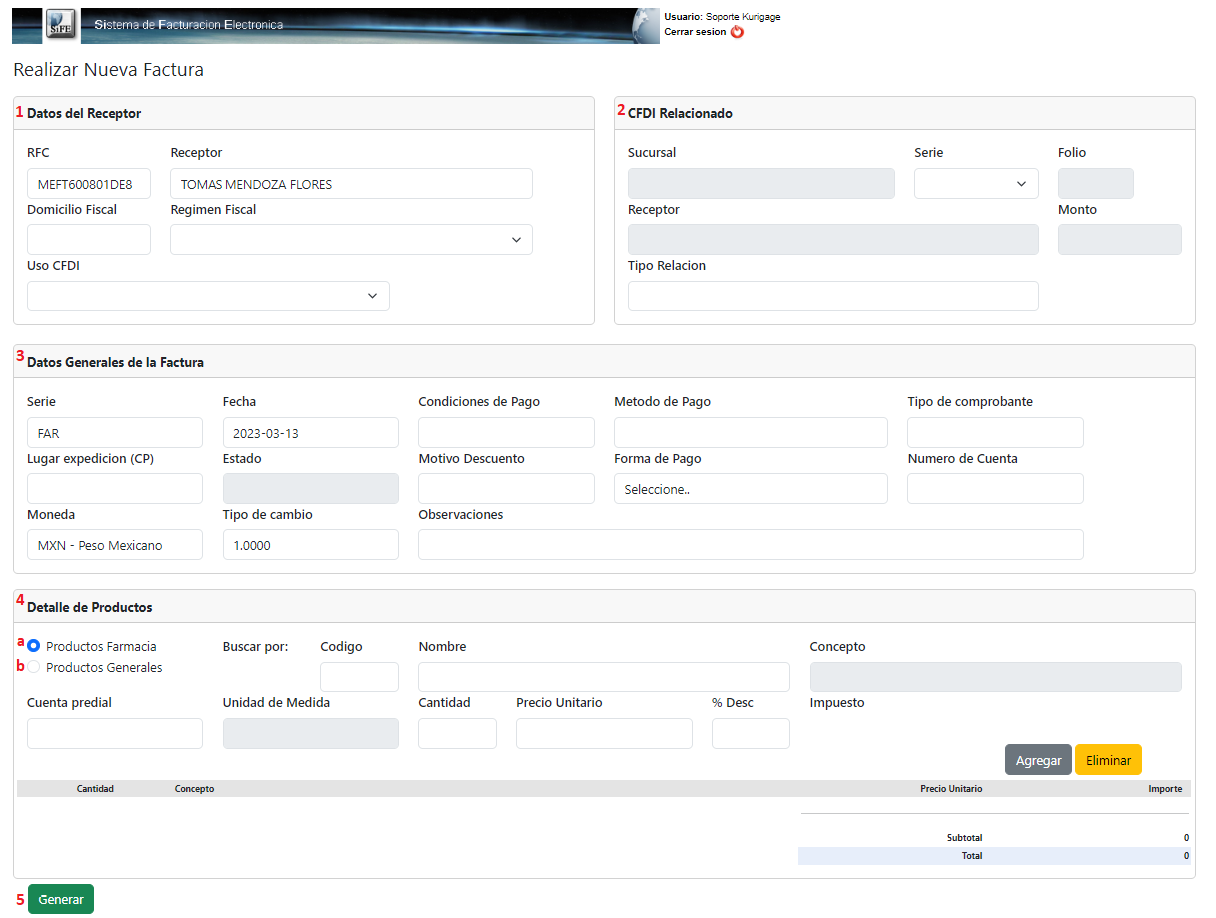Expand the Uso CFDI dropdown
The height and width of the screenshot is (918, 1216).
[208, 296]
